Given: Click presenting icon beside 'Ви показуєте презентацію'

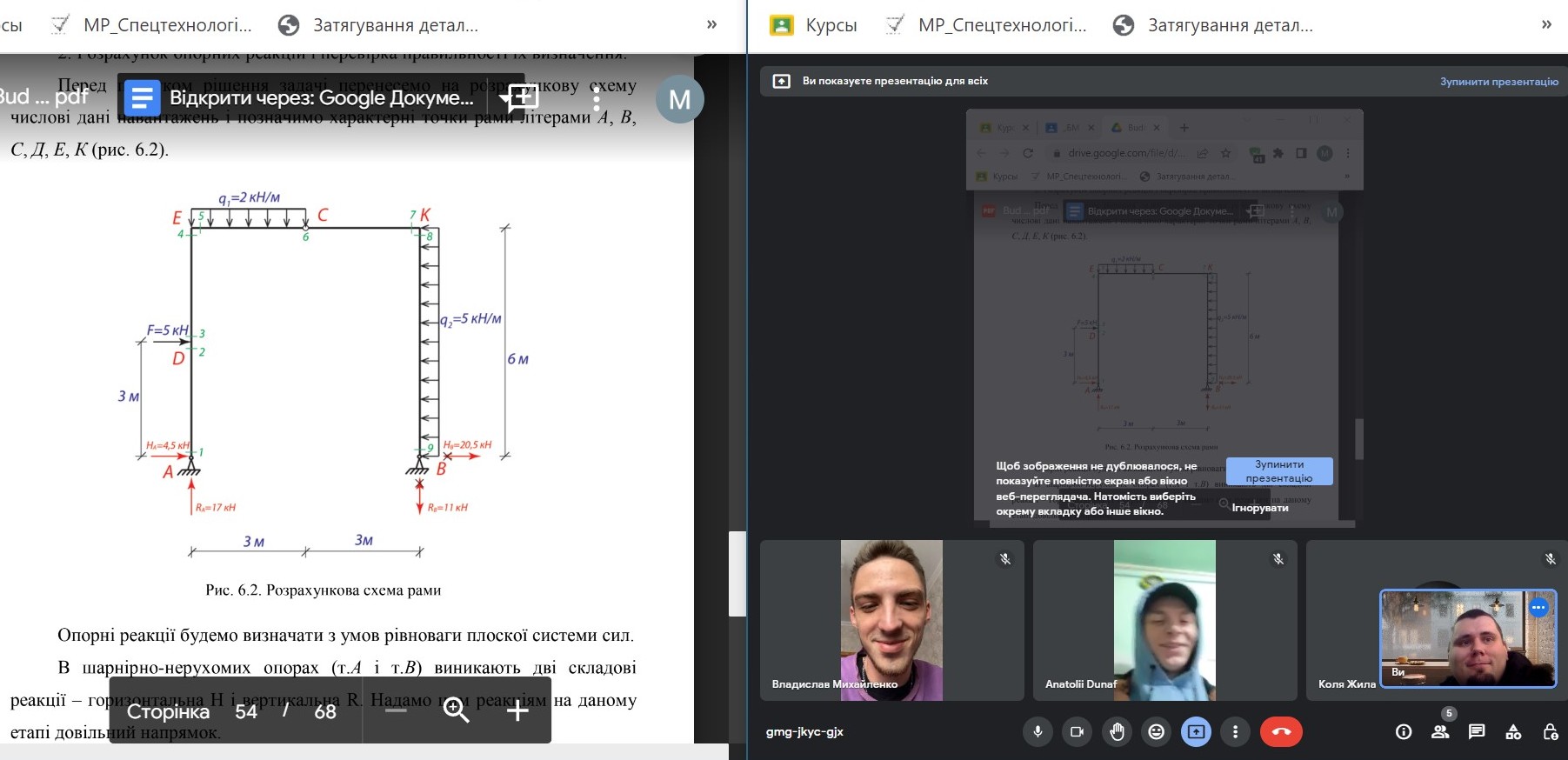Looking at the screenshot, I should point(781,81).
